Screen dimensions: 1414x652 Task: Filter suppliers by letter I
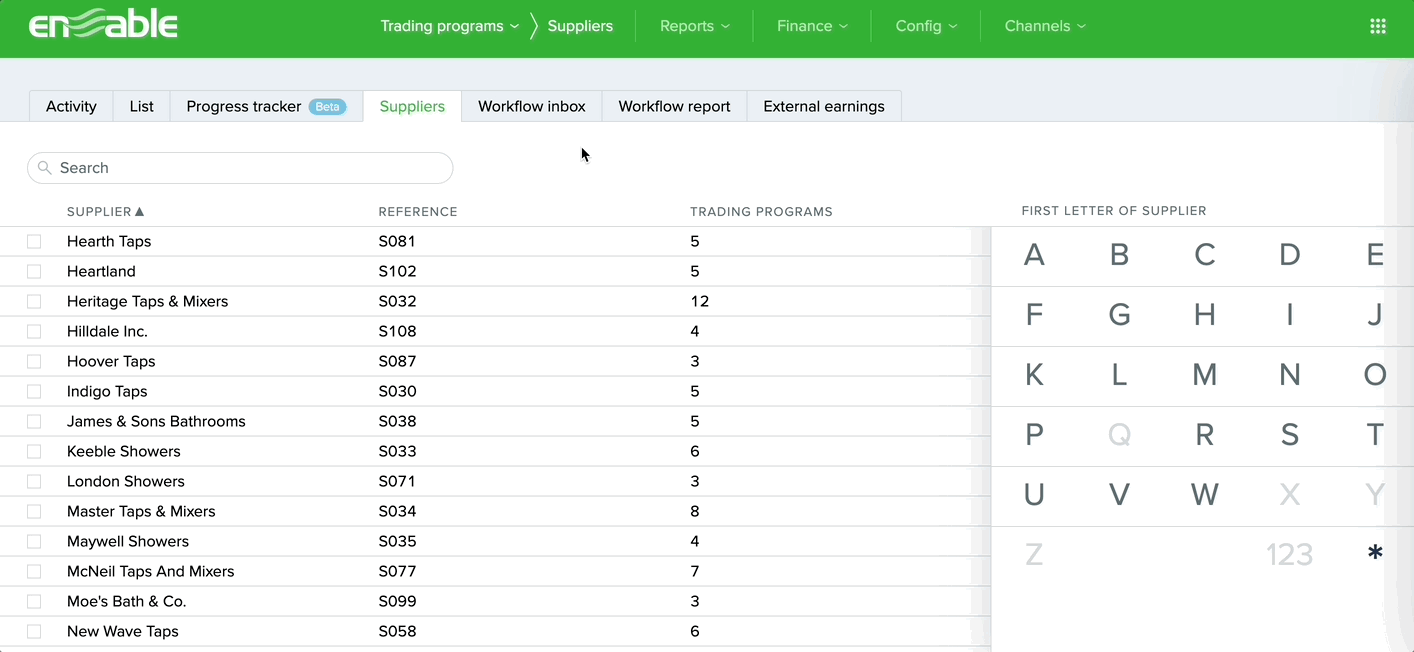1290,315
